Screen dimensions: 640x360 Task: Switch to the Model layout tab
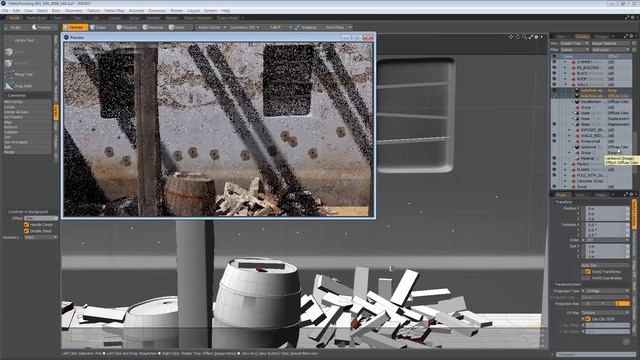point(14,18)
